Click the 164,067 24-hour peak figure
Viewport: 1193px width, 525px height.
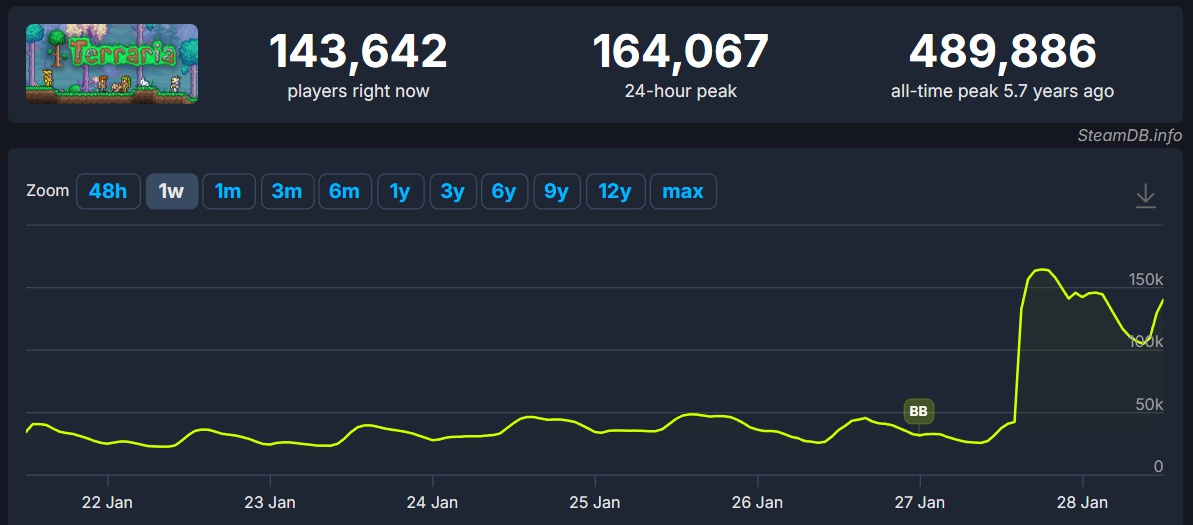tap(680, 52)
